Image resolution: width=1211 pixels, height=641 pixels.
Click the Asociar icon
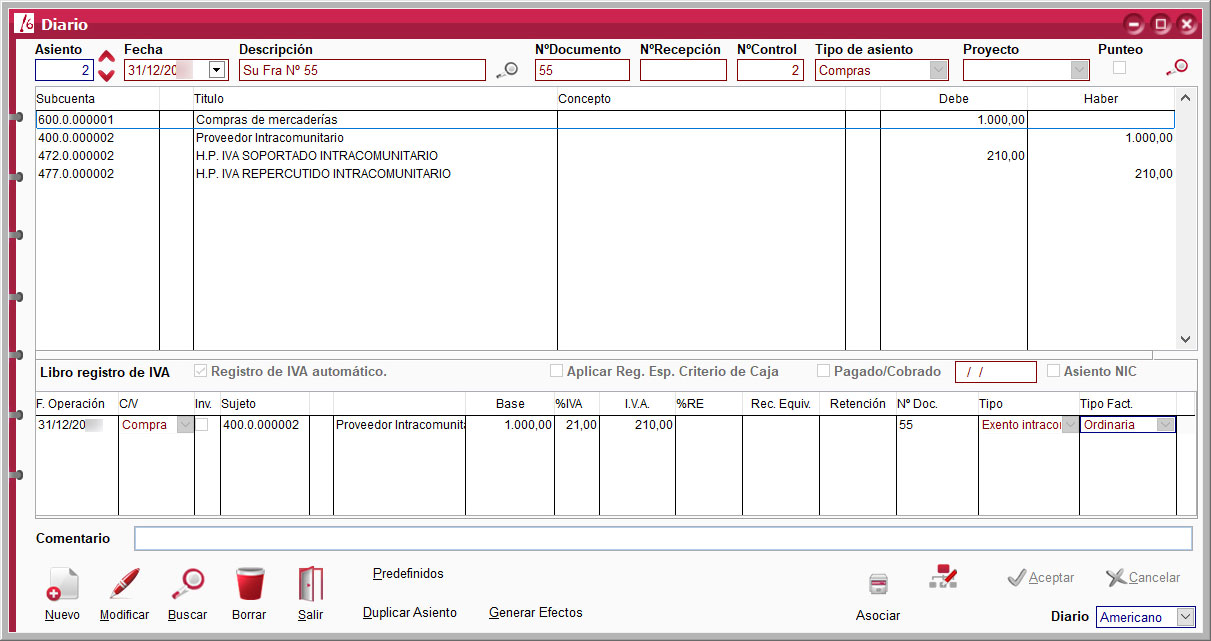pyautogui.click(x=878, y=585)
